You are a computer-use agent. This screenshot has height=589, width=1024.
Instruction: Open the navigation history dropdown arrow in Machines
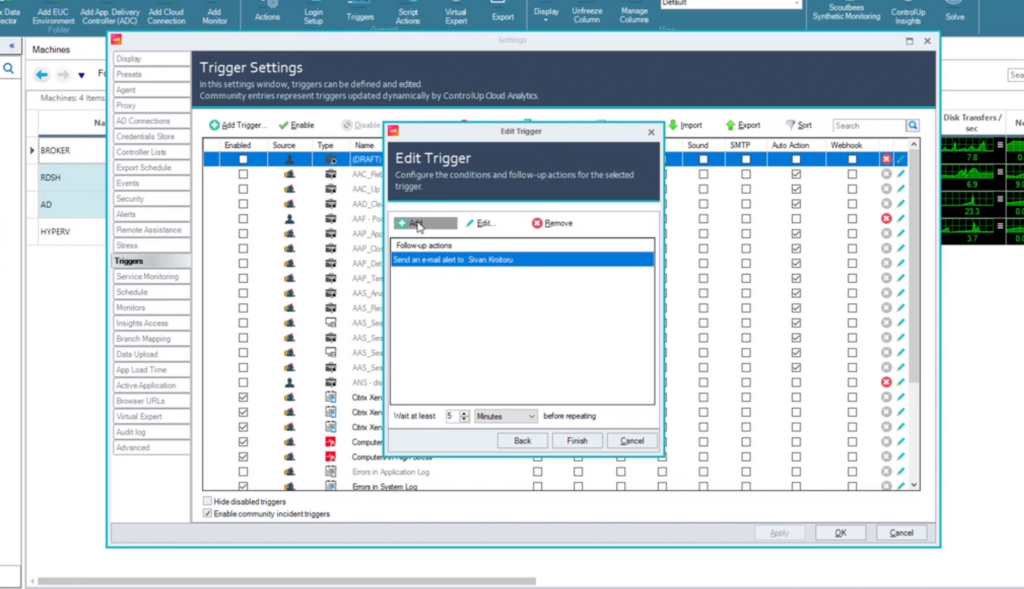tap(82, 75)
